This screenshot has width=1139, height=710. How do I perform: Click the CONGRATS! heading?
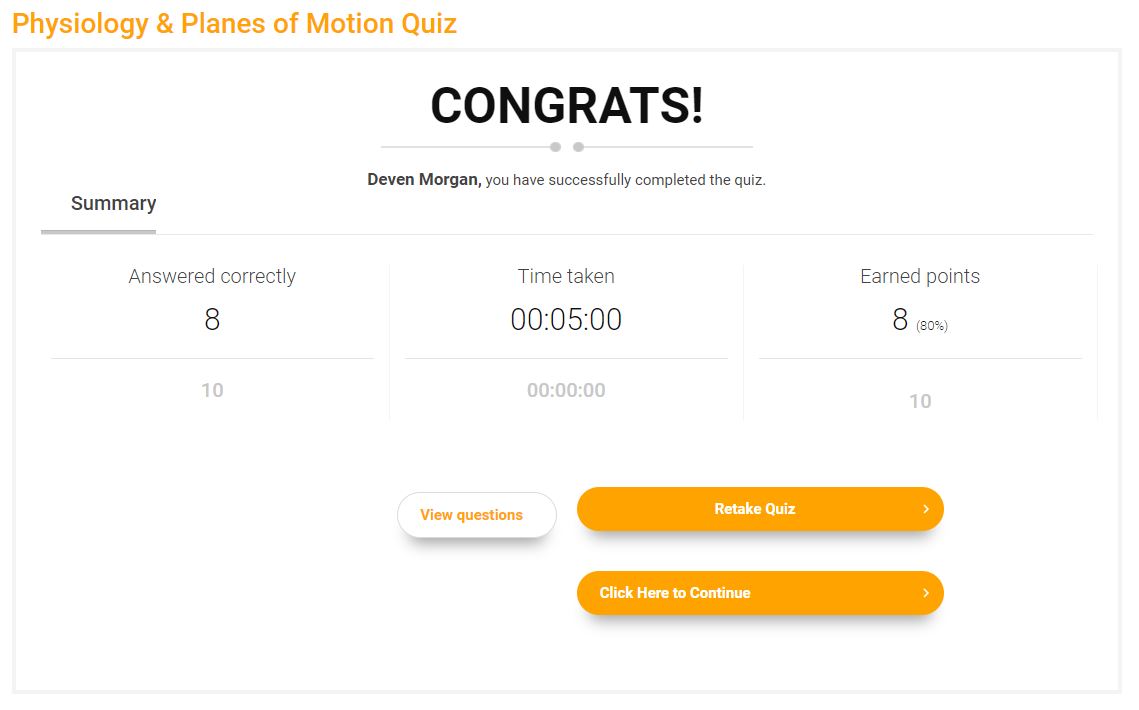click(567, 105)
